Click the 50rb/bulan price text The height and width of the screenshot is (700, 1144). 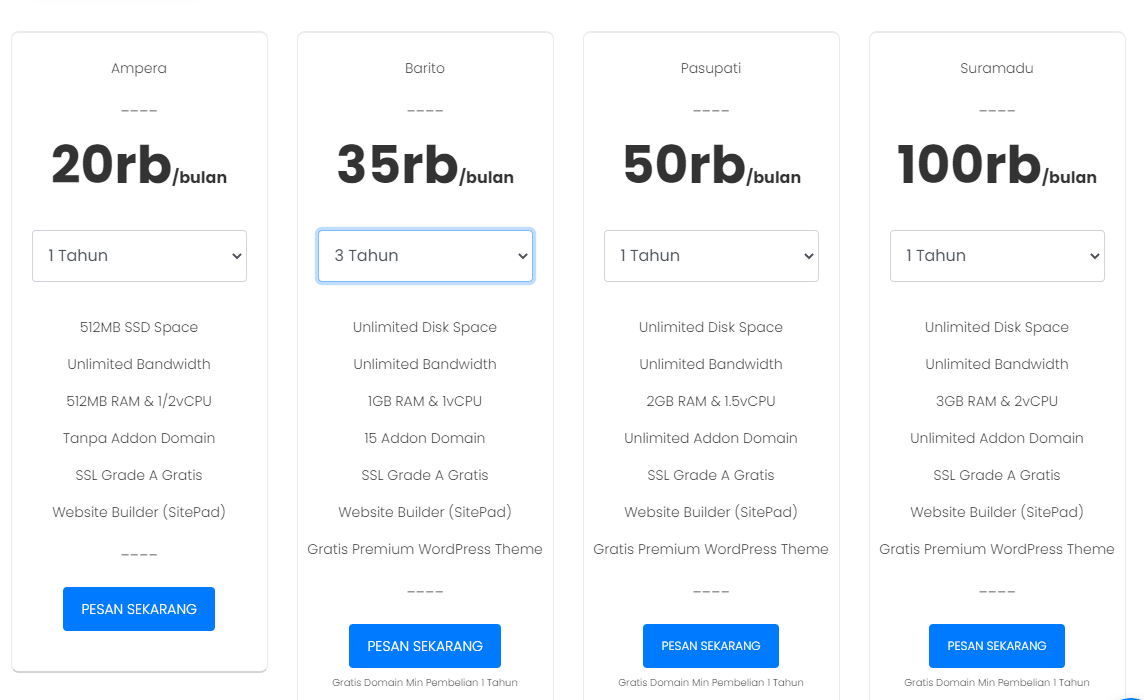pyautogui.click(x=711, y=166)
